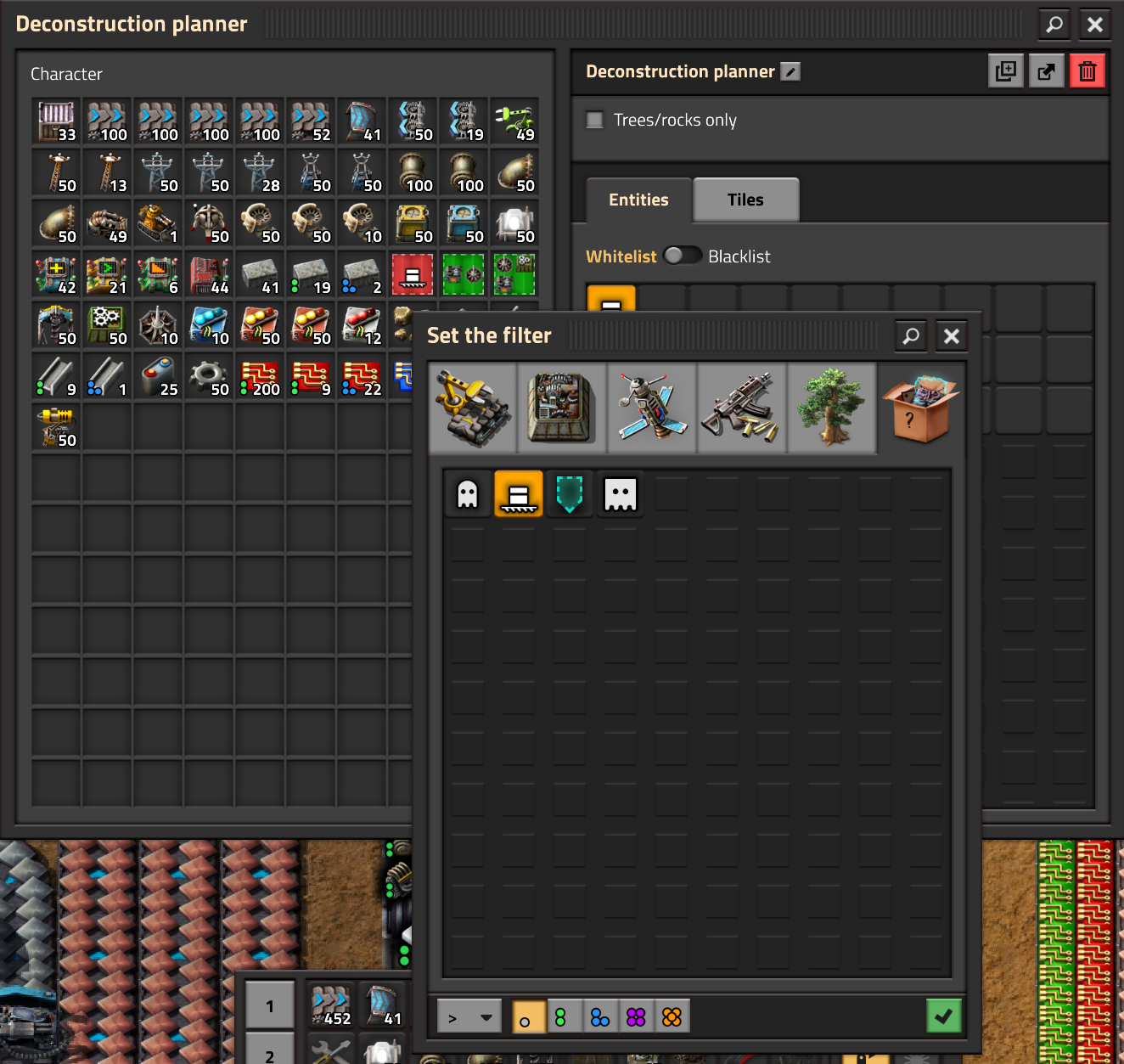Pick the yellow storage chest stack
This screenshot has height=1064, width=1124.
coord(413,223)
